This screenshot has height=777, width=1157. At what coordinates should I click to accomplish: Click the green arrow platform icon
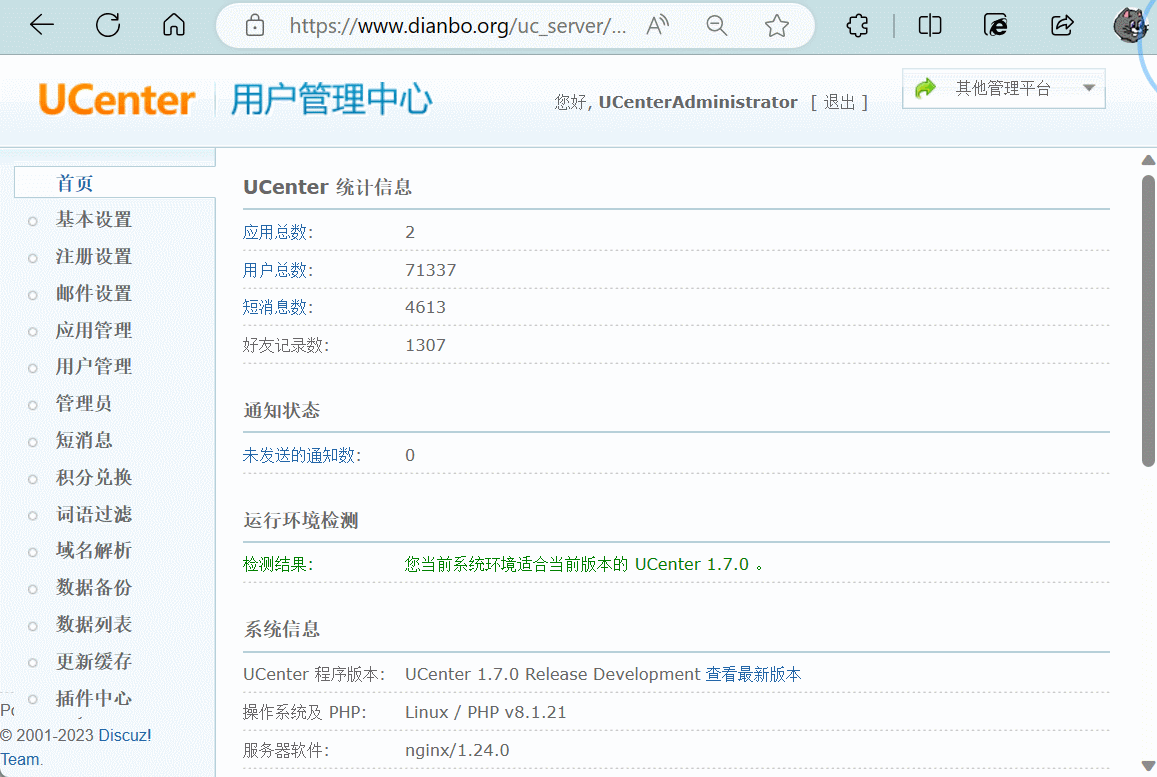pyautogui.click(x=925, y=89)
